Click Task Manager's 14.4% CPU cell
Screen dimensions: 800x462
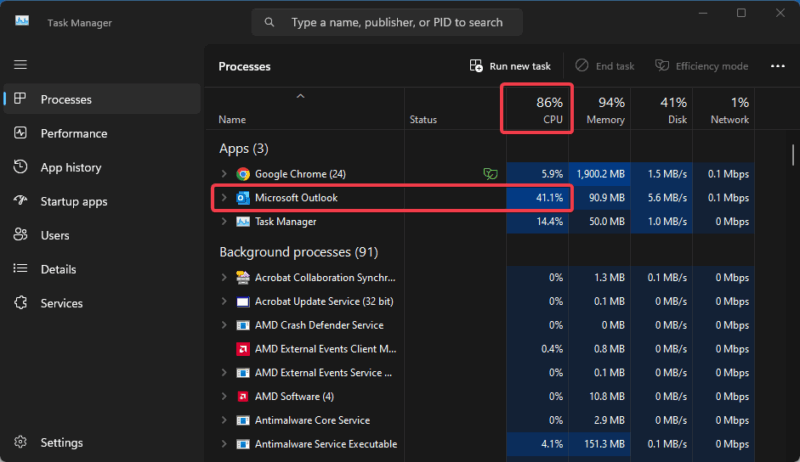pyautogui.click(x=537, y=222)
